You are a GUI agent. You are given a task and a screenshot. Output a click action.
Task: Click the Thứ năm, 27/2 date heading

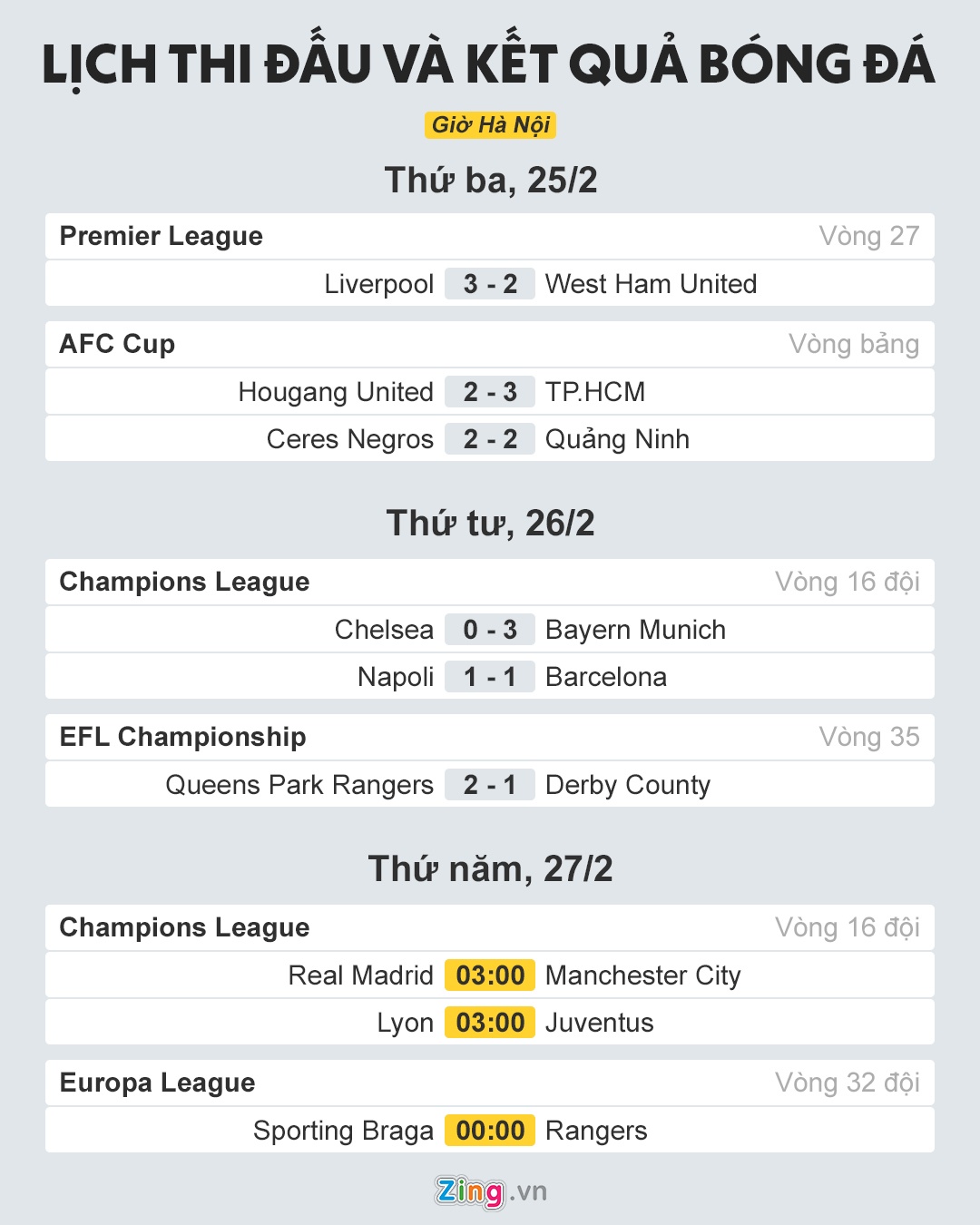[490, 868]
